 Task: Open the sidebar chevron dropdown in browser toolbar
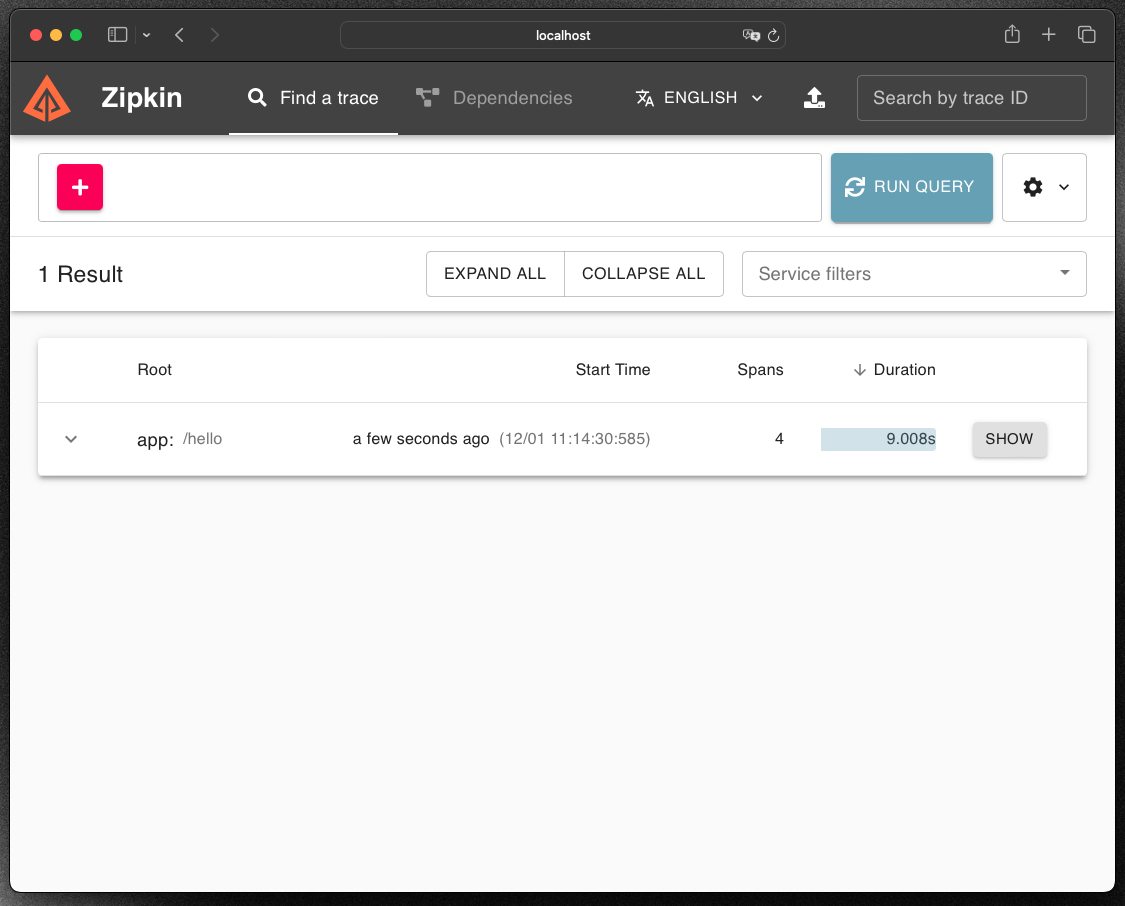click(146, 35)
